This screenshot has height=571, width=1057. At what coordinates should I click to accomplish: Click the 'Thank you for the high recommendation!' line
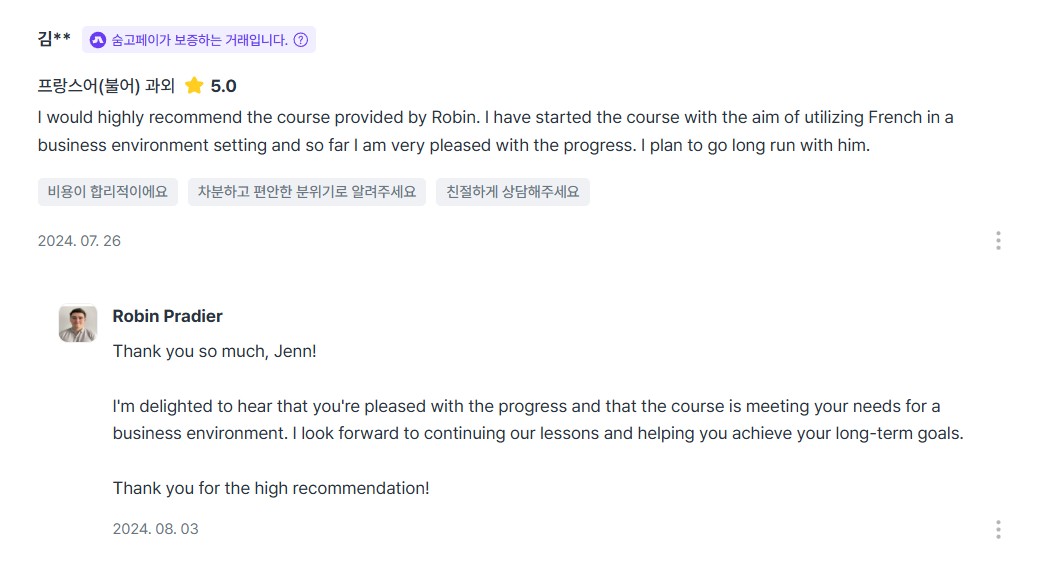tap(271, 488)
